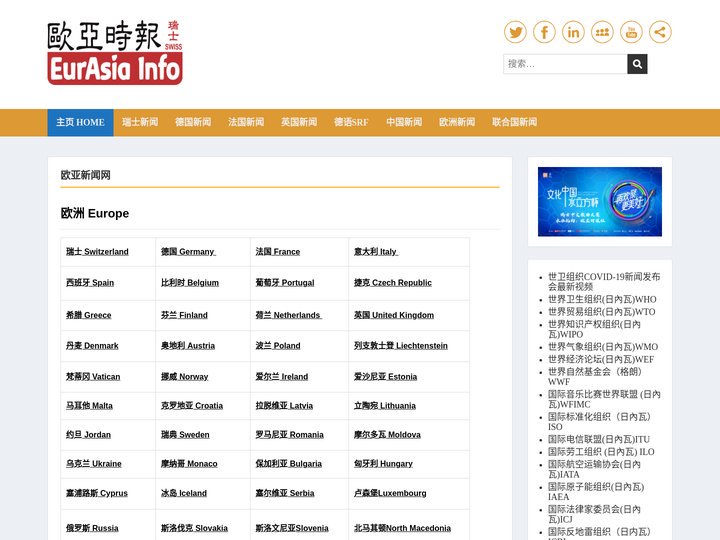This screenshot has width=720, height=540.
Task: Open the 瑞典 Sweden link
Action: (x=185, y=435)
